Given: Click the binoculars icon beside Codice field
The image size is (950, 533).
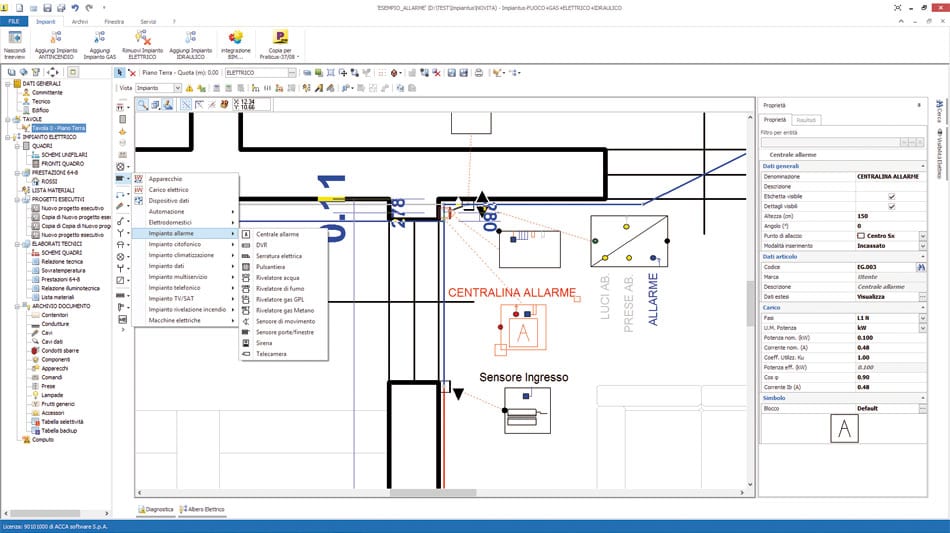Looking at the screenshot, I should point(922,267).
